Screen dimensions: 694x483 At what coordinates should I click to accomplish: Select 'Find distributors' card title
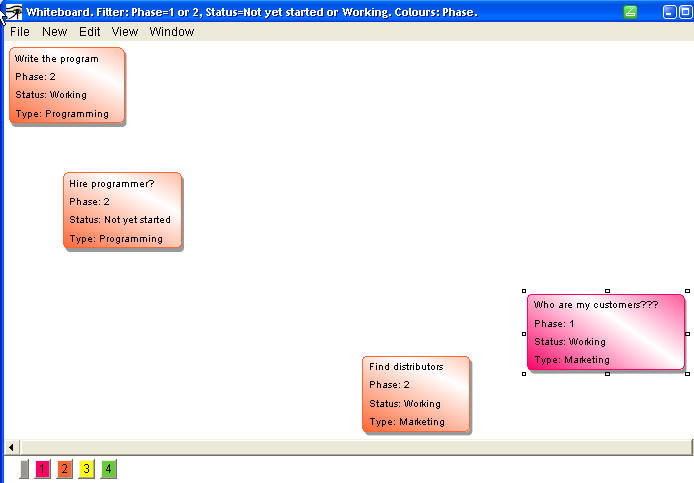(x=406, y=367)
